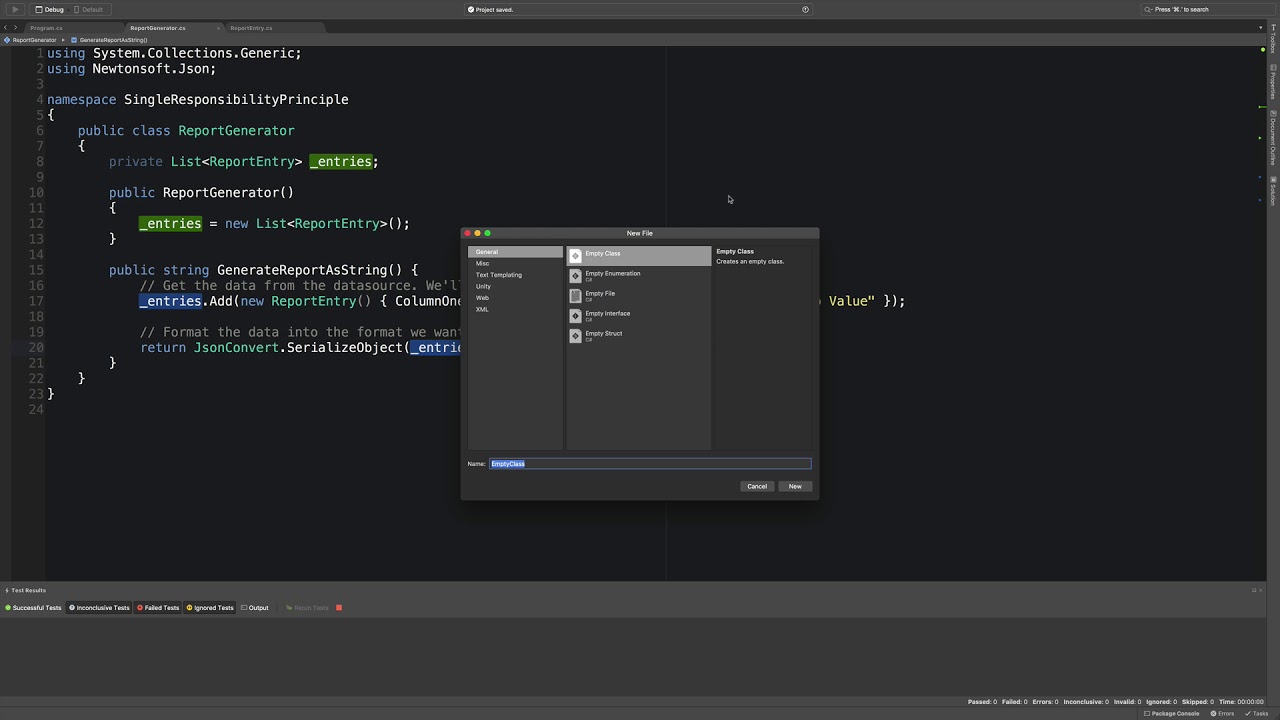Screen dimensions: 1280x720
Task: Navigate back with the left arrow
Action: 6,28
